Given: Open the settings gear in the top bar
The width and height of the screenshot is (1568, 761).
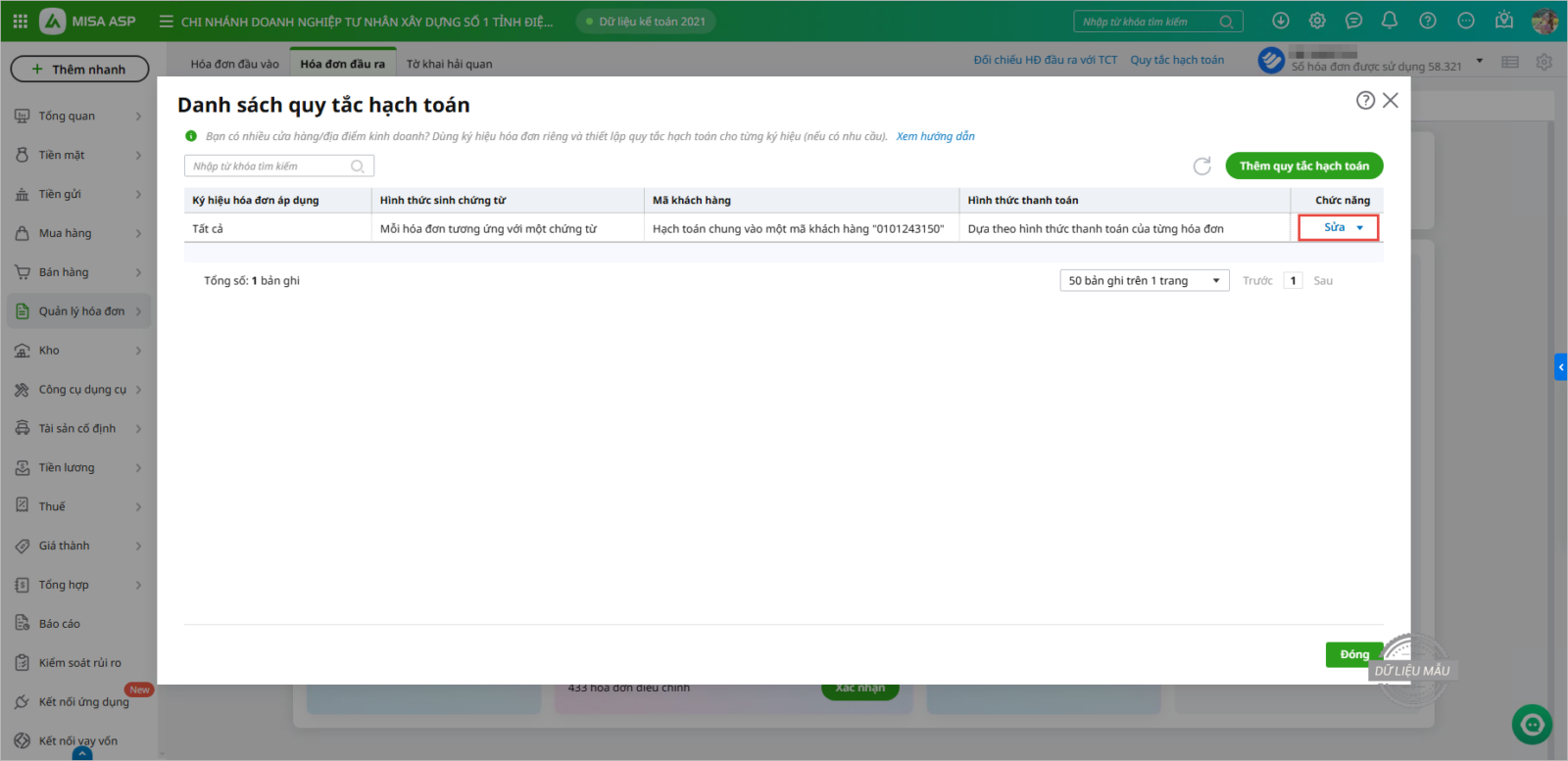Looking at the screenshot, I should 1317,21.
